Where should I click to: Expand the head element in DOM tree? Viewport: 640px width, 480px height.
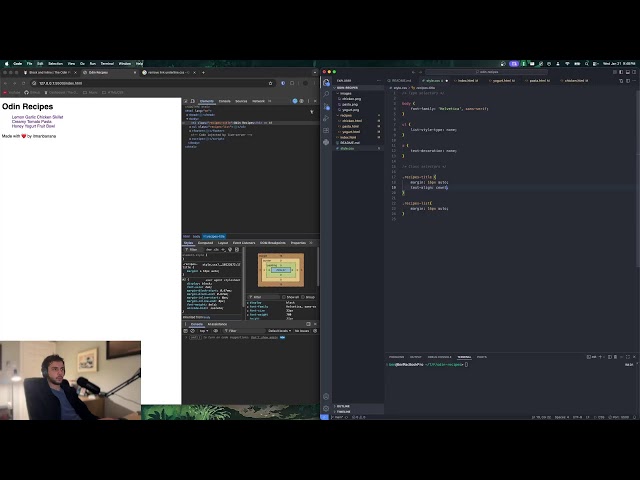[x=187, y=115]
